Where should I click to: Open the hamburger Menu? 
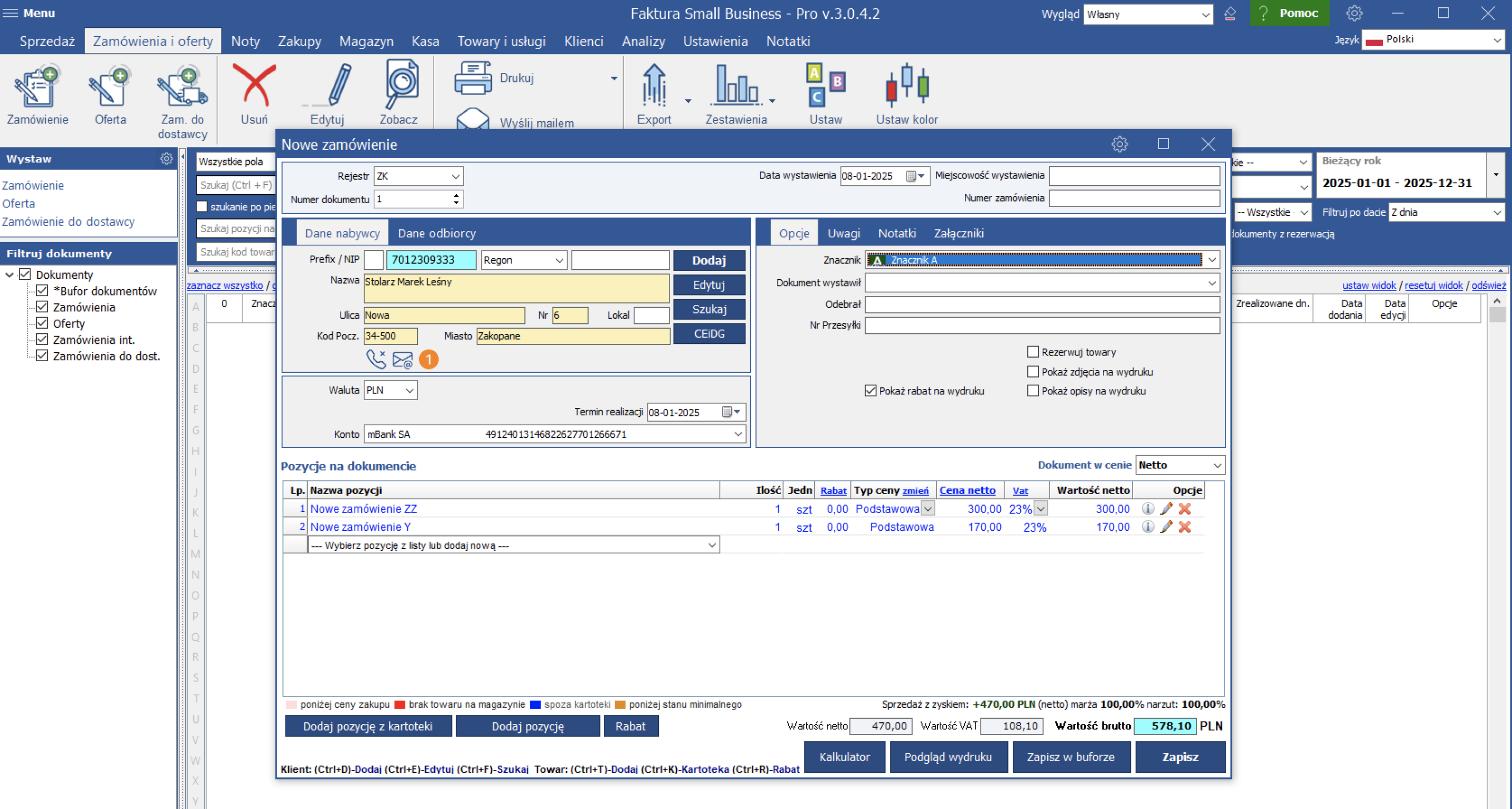(28, 13)
